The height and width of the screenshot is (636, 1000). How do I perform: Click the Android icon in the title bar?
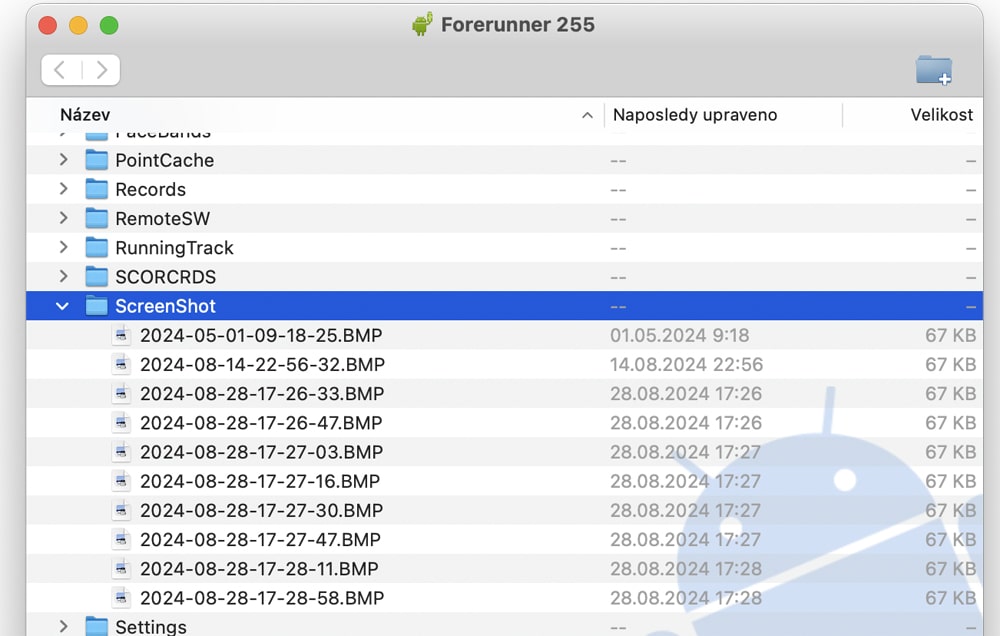pyautogui.click(x=422, y=24)
